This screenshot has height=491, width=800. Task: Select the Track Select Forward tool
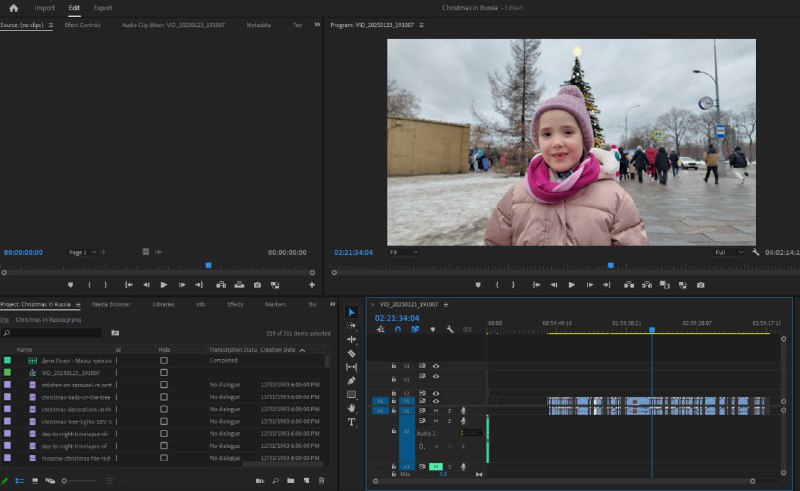tap(352, 325)
